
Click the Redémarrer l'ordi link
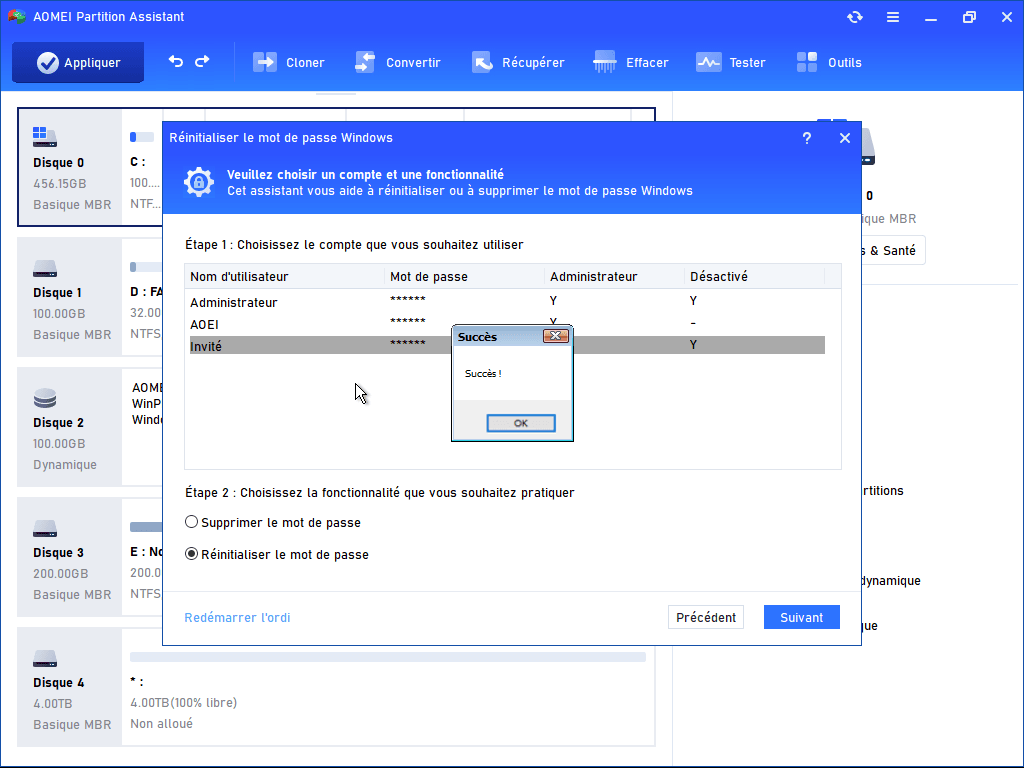(237, 618)
